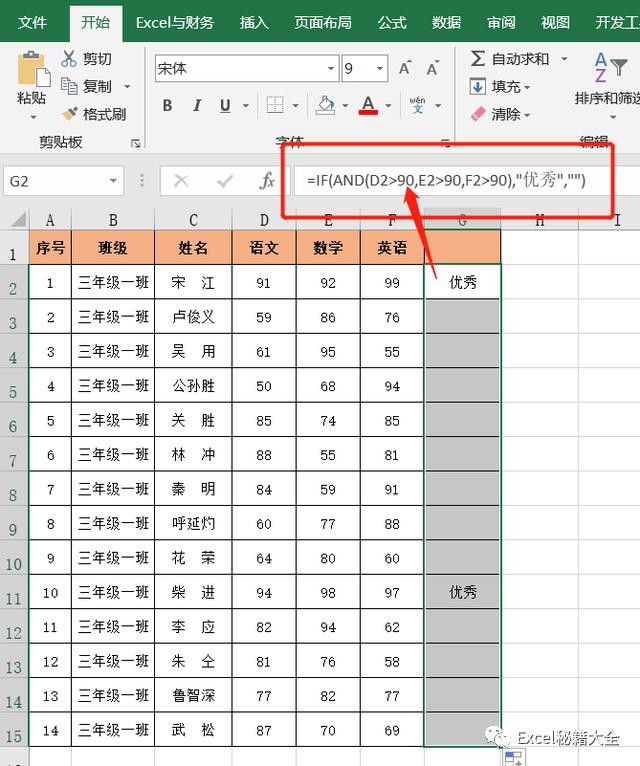Open the font size dropdown
This screenshot has width=640, height=766.
[380, 69]
